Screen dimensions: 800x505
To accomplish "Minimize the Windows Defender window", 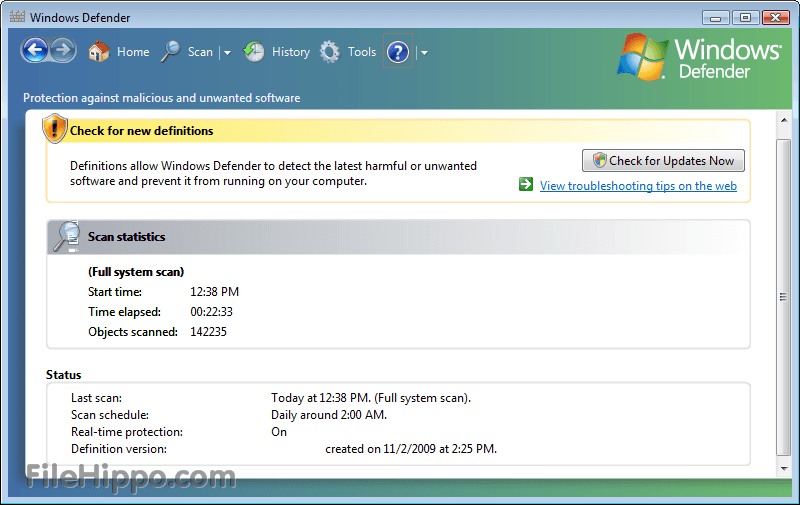I will click(715, 18).
